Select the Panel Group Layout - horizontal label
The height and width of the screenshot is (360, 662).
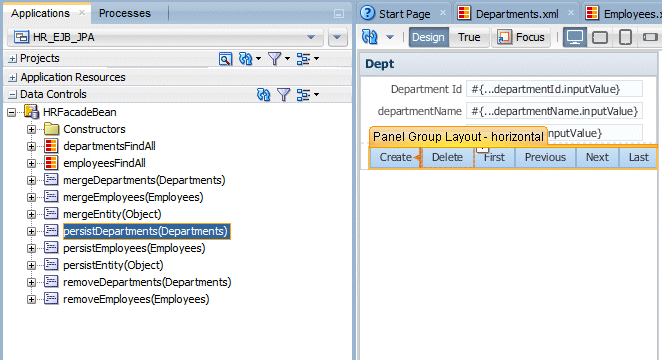pos(458,137)
